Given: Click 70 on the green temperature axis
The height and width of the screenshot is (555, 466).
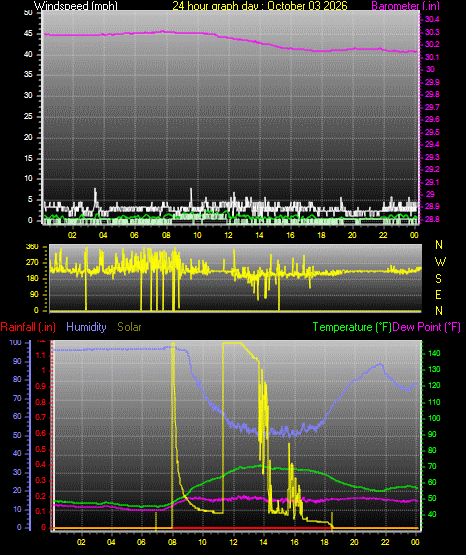Looking at the screenshot, I should pyautogui.click(x=432, y=467).
